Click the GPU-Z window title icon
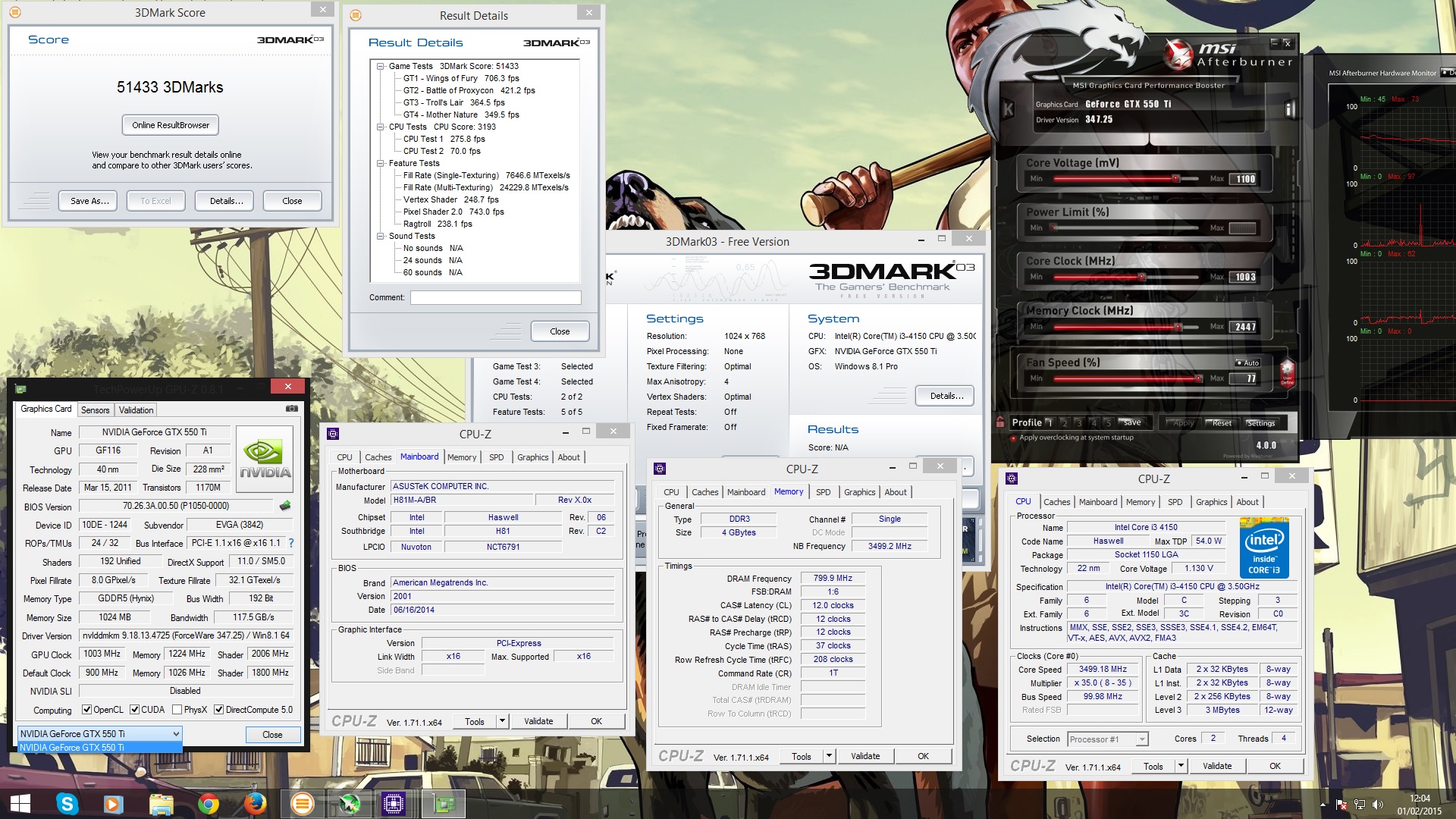Image resolution: width=1456 pixels, height=819 pixels. pos(20,389)
